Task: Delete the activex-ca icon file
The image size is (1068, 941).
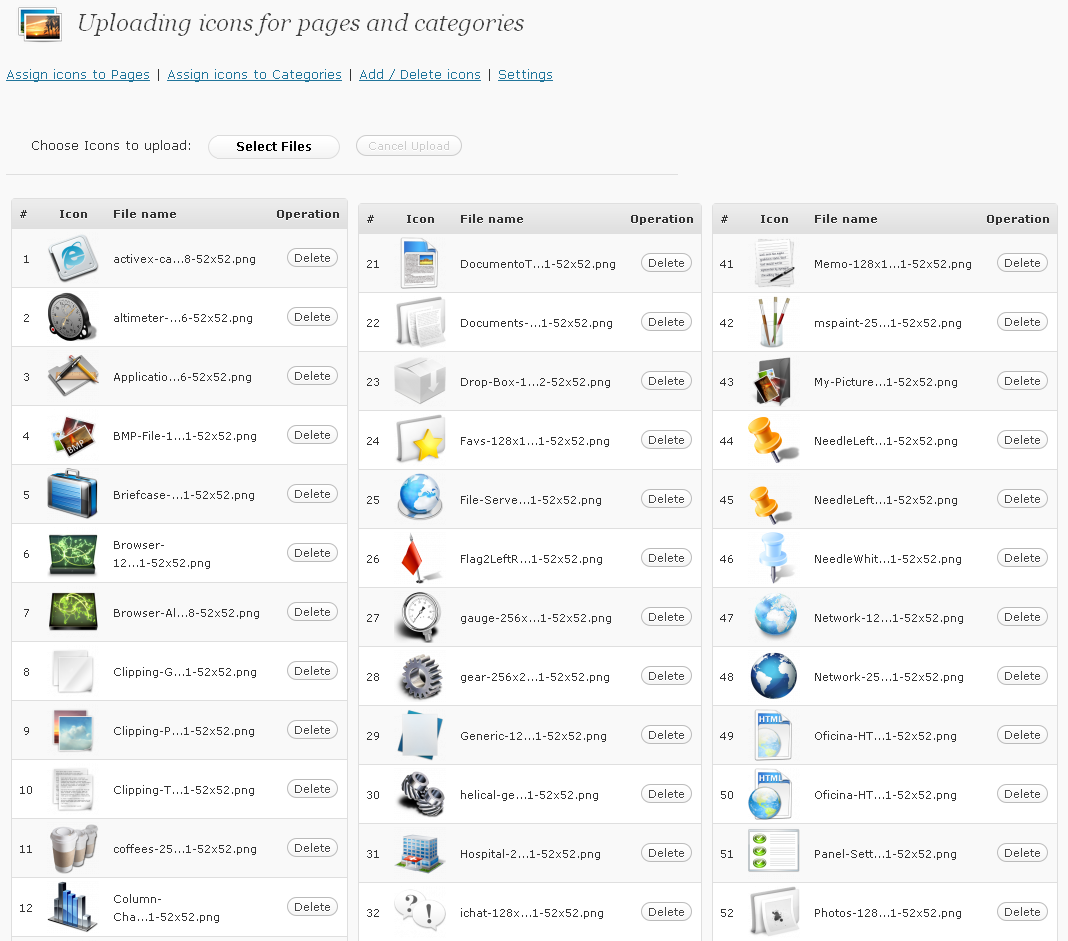Action: coord(312,258)
